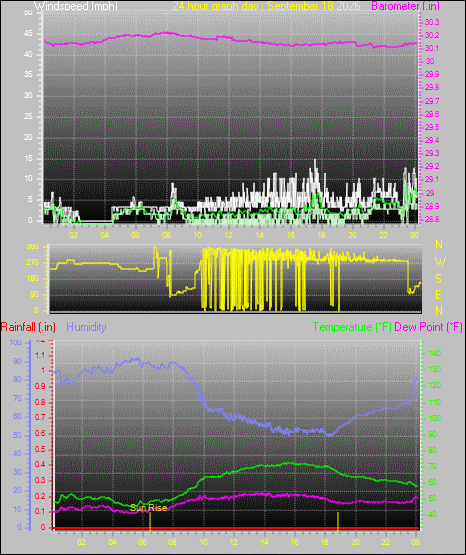Click the 30.1 barometer axis value
466x555 pixels.
click(432, 48)
